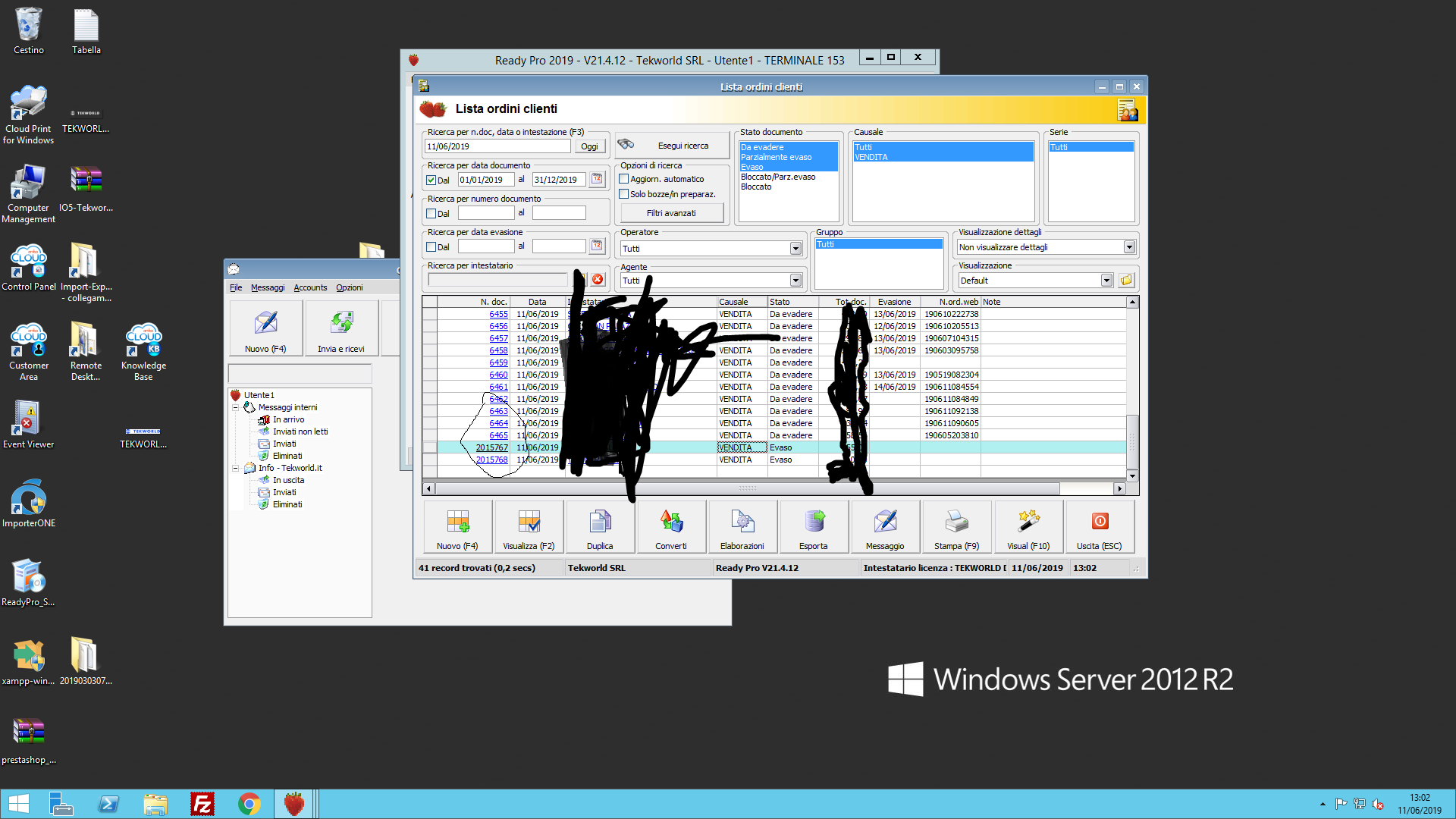Image resolution: width=1456 pixels, height=819 pixels.
Task: Open the Elaborazioni tool
Action: (x=742, y=528)
